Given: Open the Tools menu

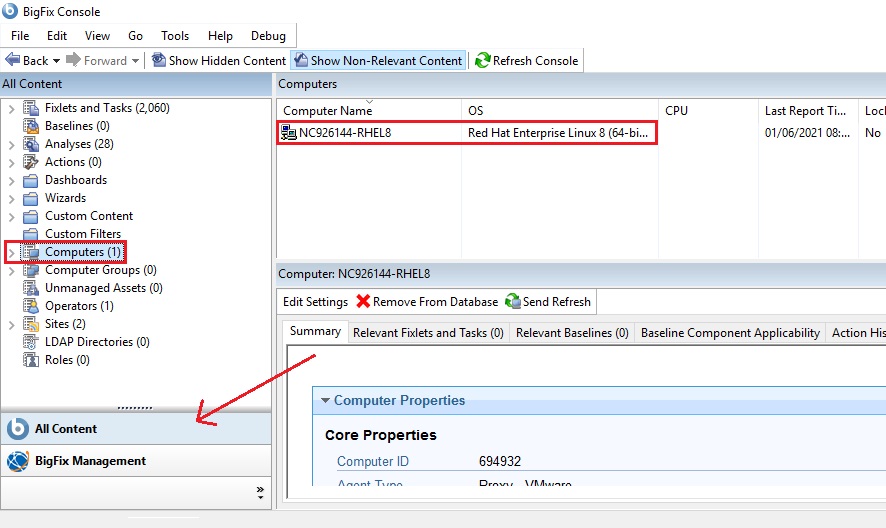Looking at the screenshot, I should point(175,36).
